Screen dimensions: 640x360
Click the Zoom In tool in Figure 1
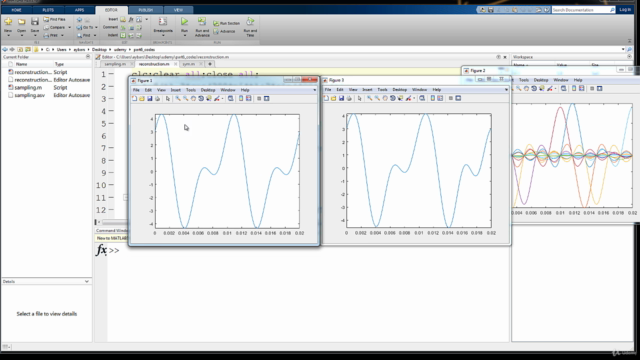[178, 98]
